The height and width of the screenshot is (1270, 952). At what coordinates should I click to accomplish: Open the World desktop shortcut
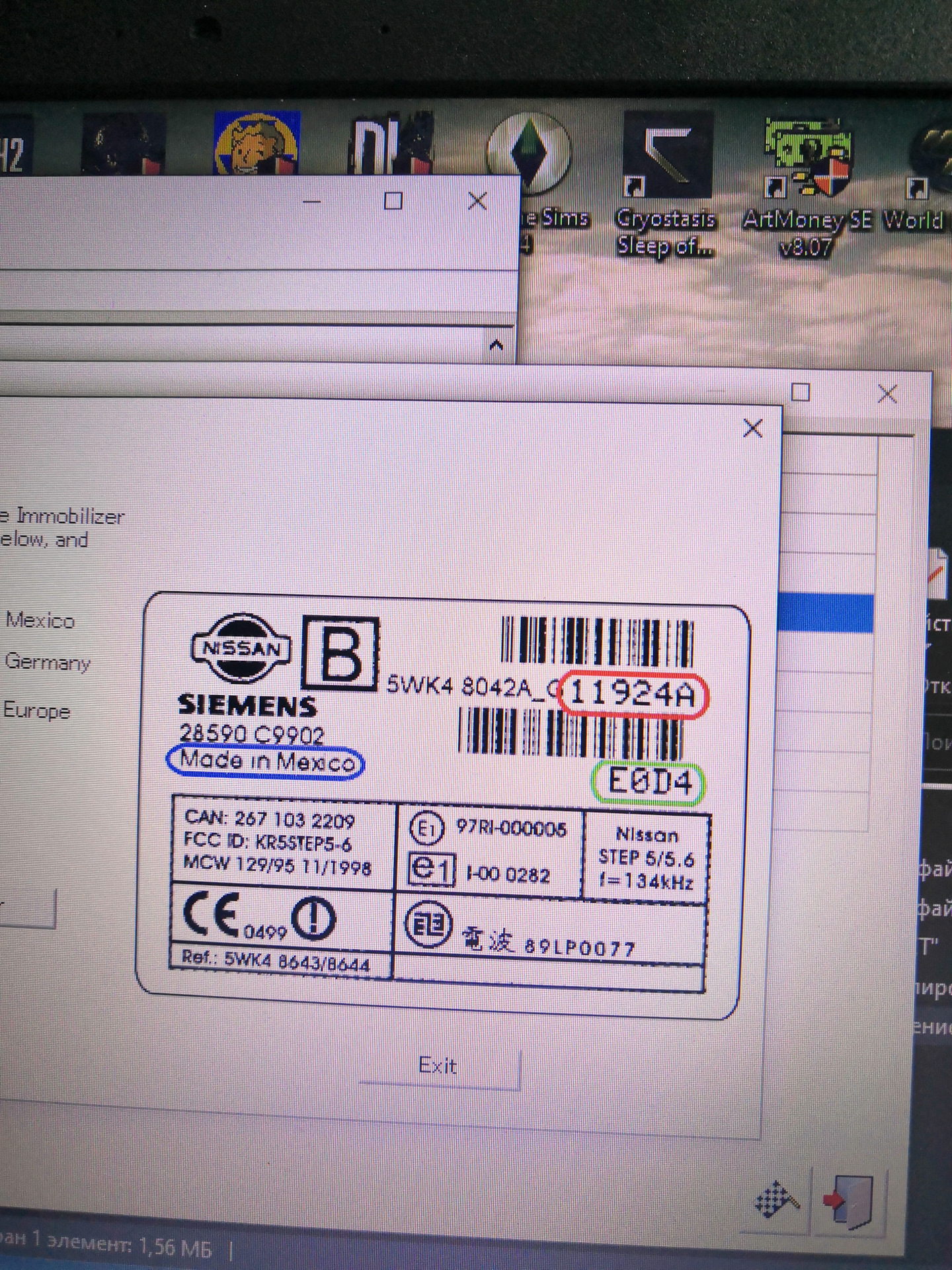(x=916, y=177)
